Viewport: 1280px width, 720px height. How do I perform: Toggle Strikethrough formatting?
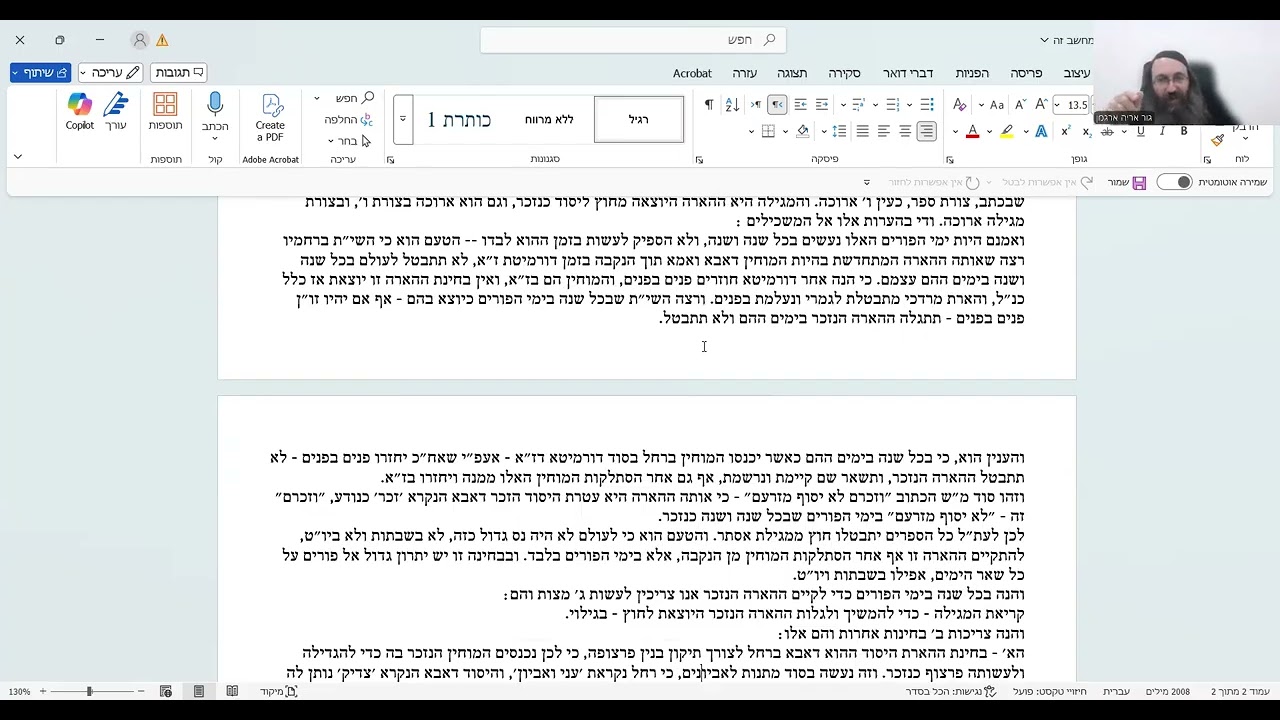pyautogui.click(x=1106, y=131)
